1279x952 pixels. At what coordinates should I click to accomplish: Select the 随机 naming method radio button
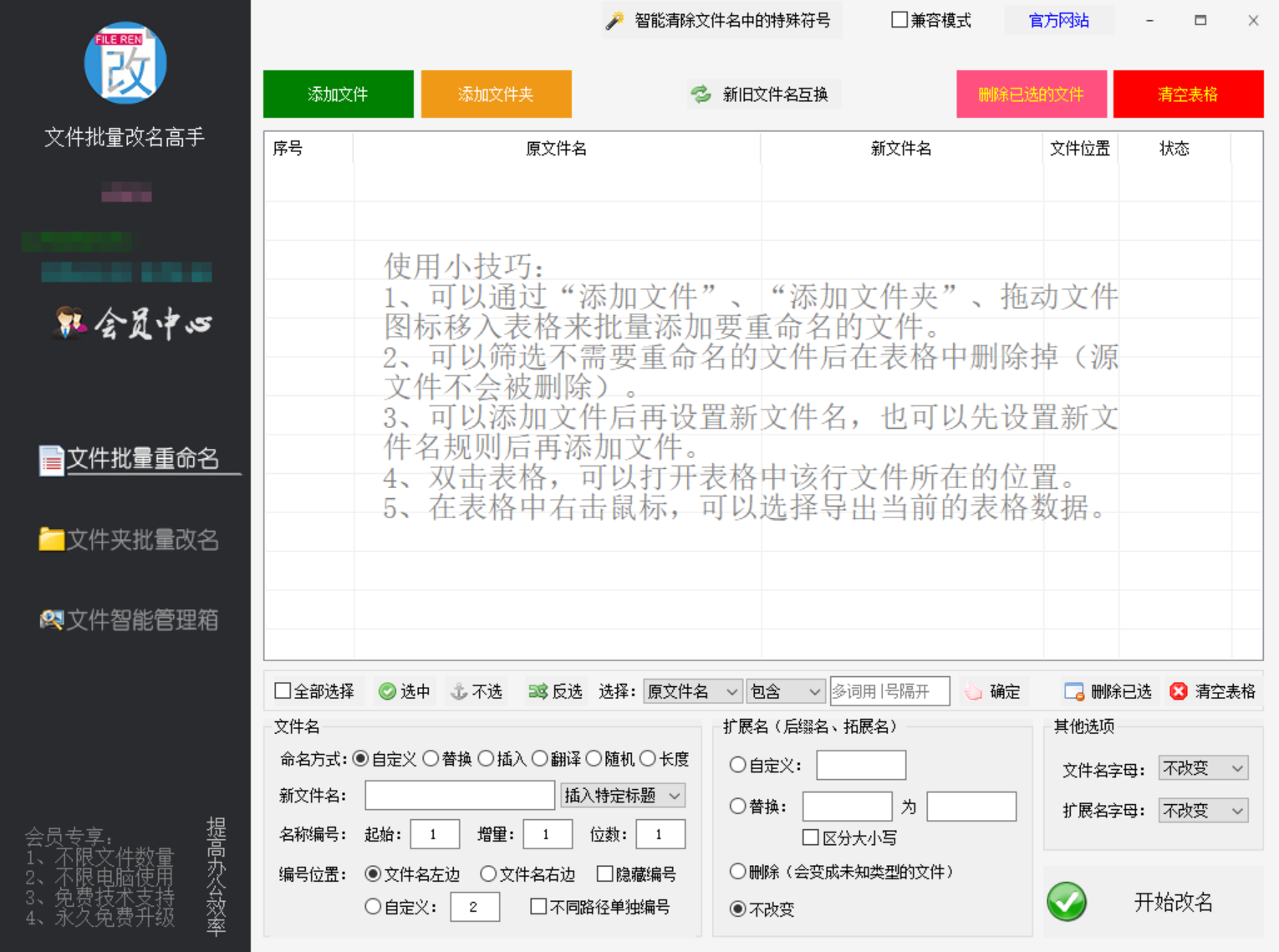[x=594, y=758]
